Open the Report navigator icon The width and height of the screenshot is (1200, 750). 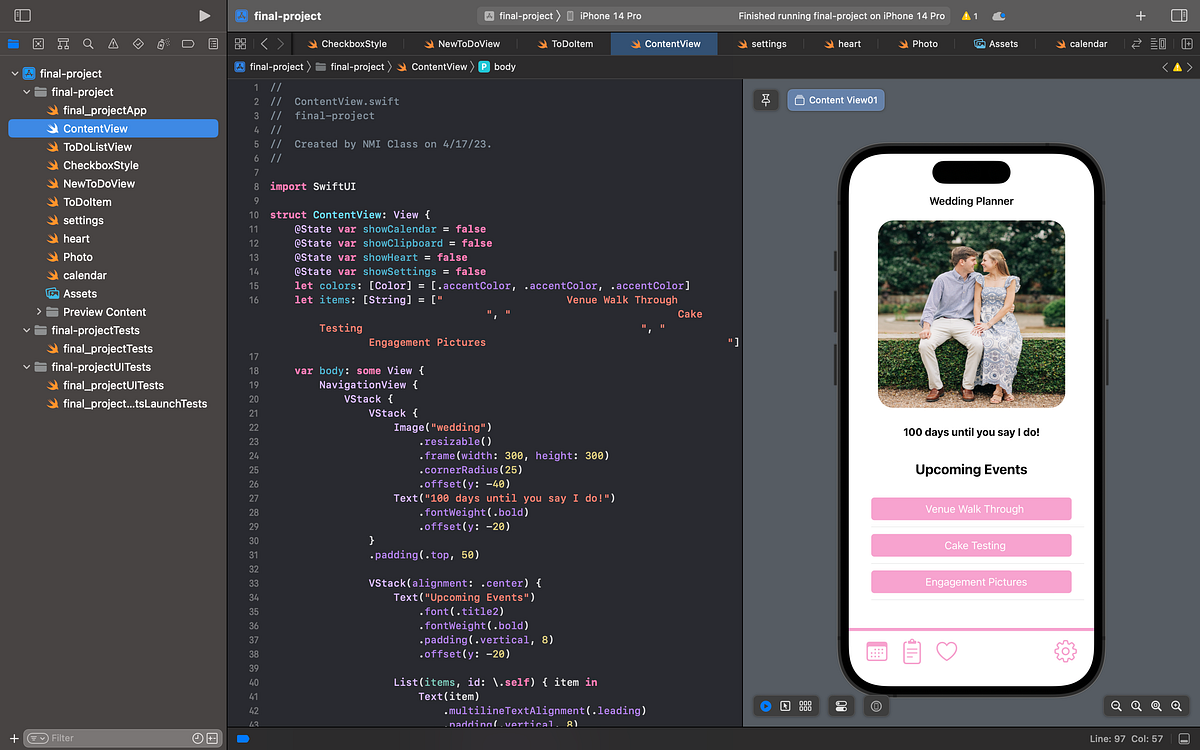coord(213,44)
